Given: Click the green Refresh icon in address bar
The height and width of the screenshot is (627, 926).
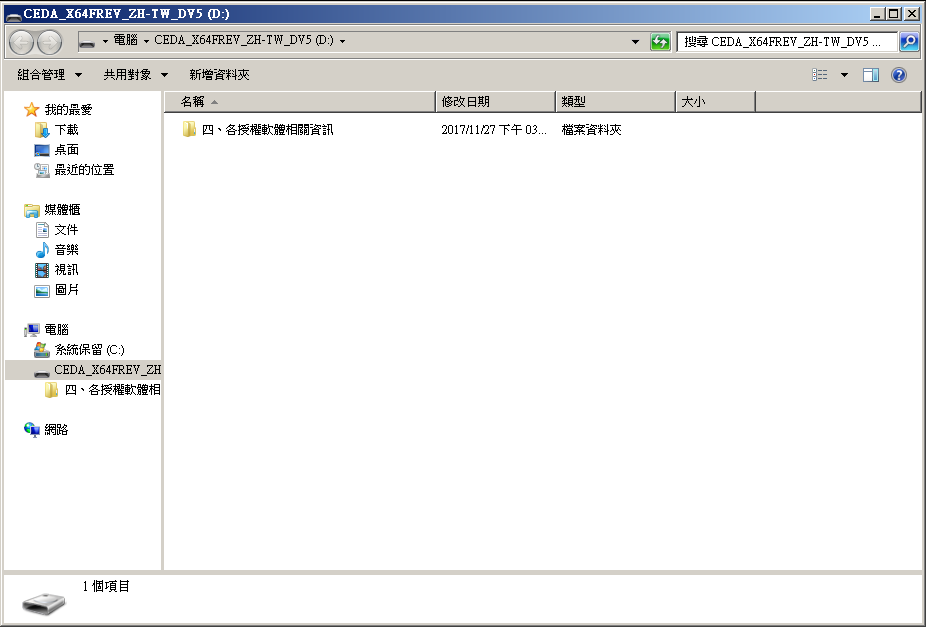Looking at the screenshot, I should 660,42.
